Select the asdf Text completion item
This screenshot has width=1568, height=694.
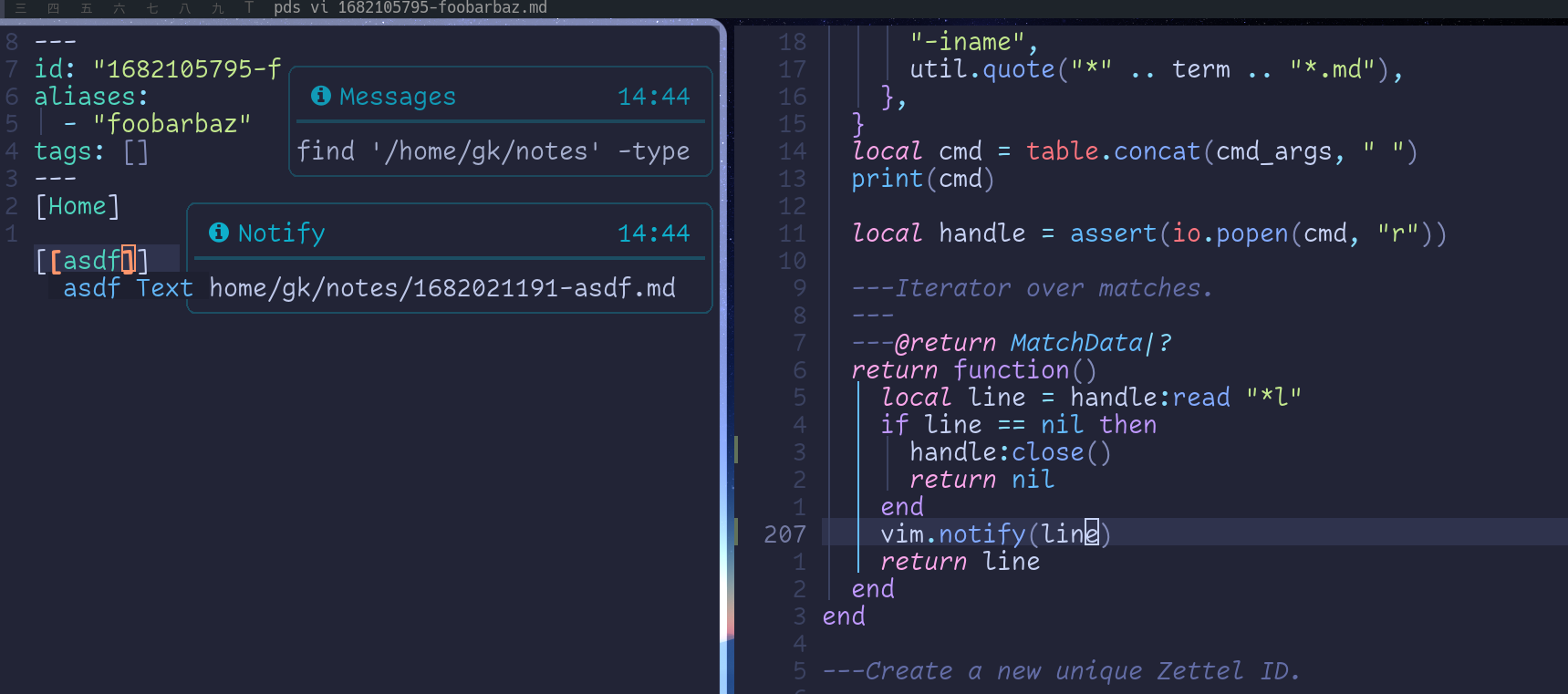coord(128,288)
